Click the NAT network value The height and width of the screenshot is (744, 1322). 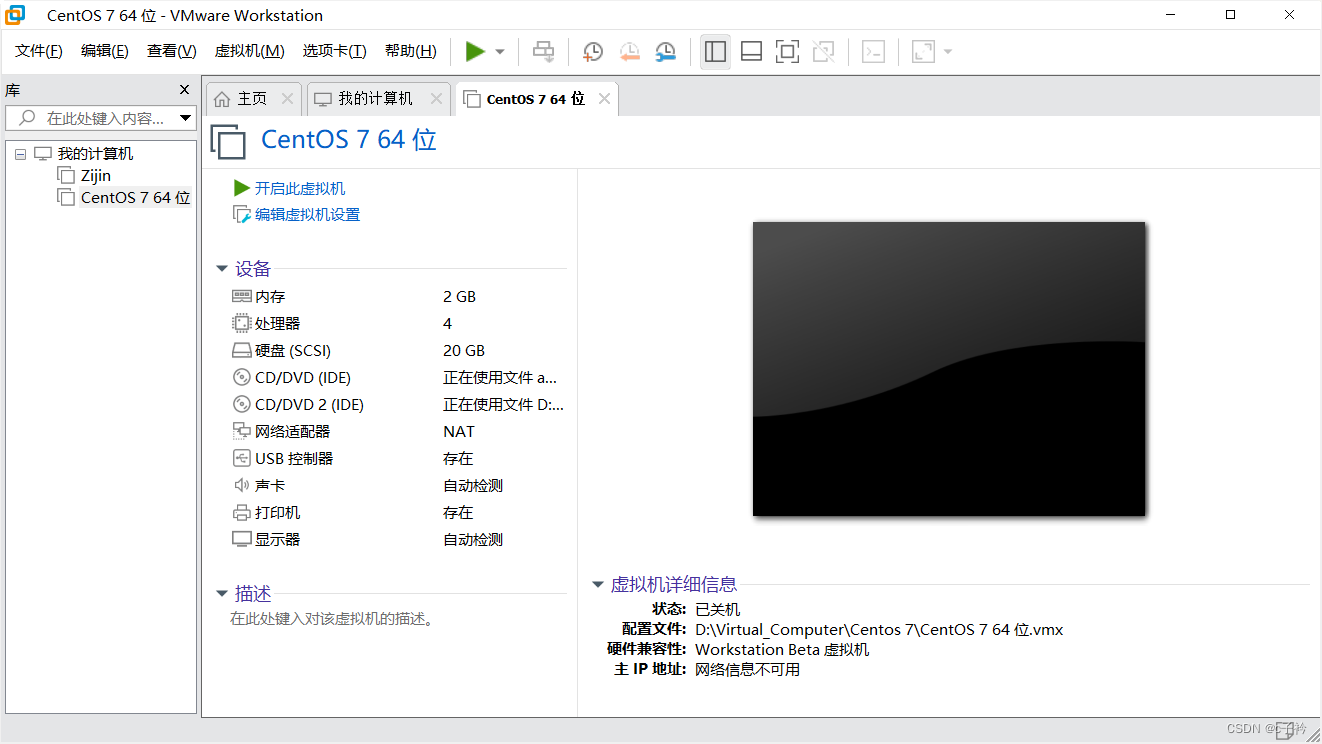(459, 432)
